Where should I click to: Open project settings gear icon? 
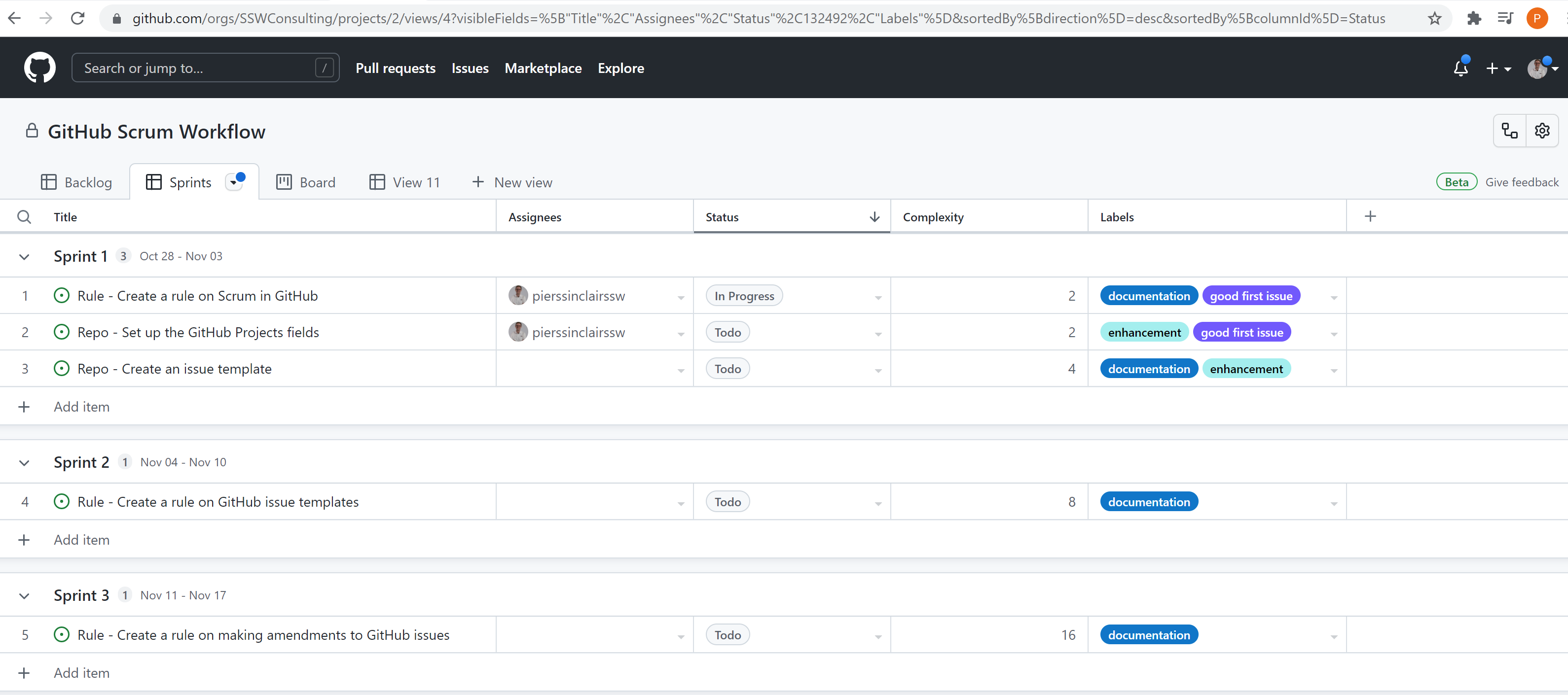coord(1542,131)
